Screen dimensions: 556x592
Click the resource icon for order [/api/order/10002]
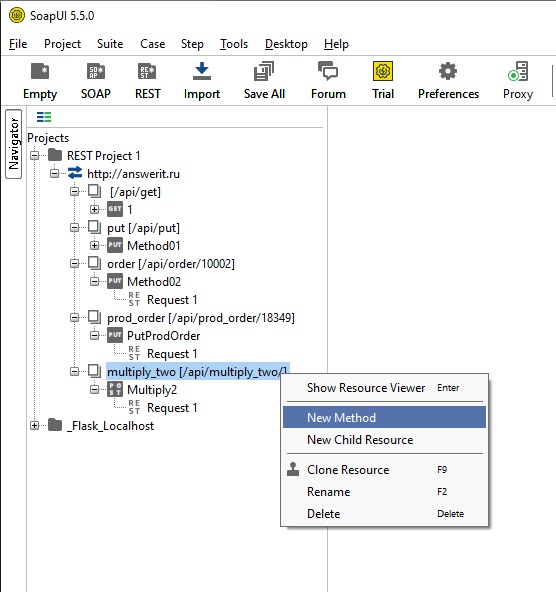coord(95,263)
